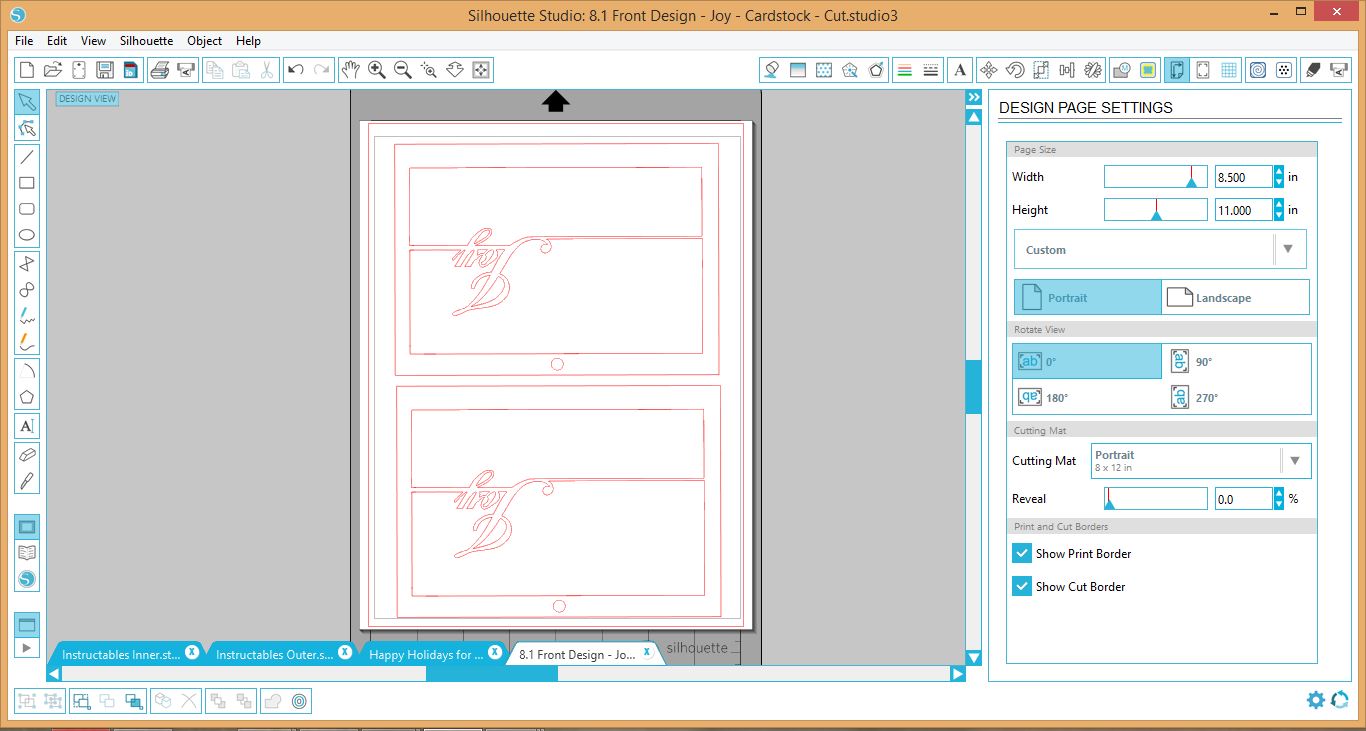Click the Undo arrow icon
Viewport: 1366px width, 731px height.
(295, 70)
